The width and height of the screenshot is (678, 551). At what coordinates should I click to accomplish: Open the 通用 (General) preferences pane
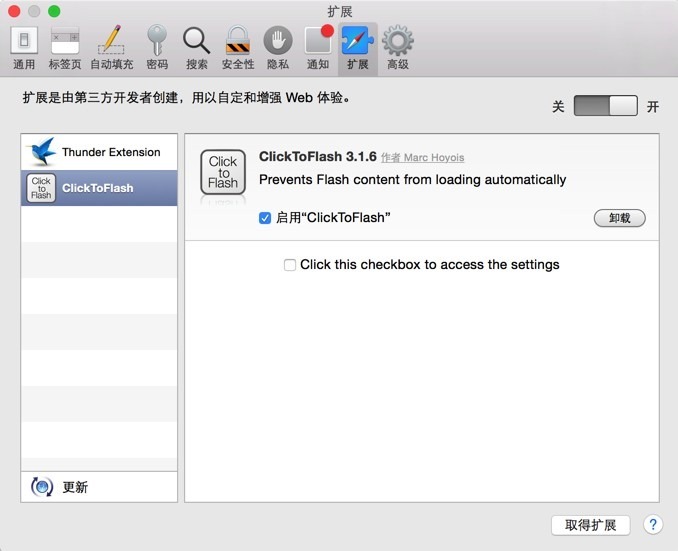pyautogui.click(x=24, y=48)
